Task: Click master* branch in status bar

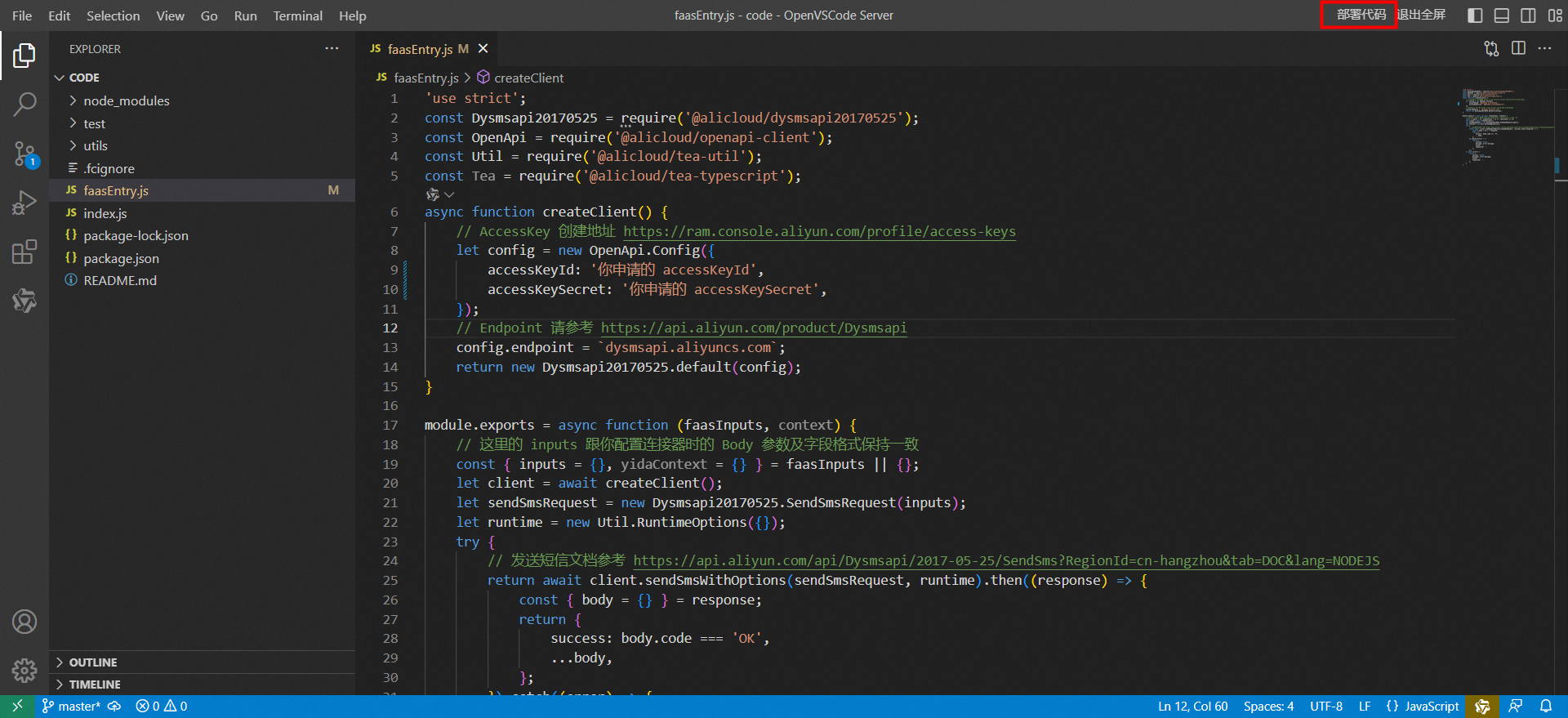Action: point(72,707)
